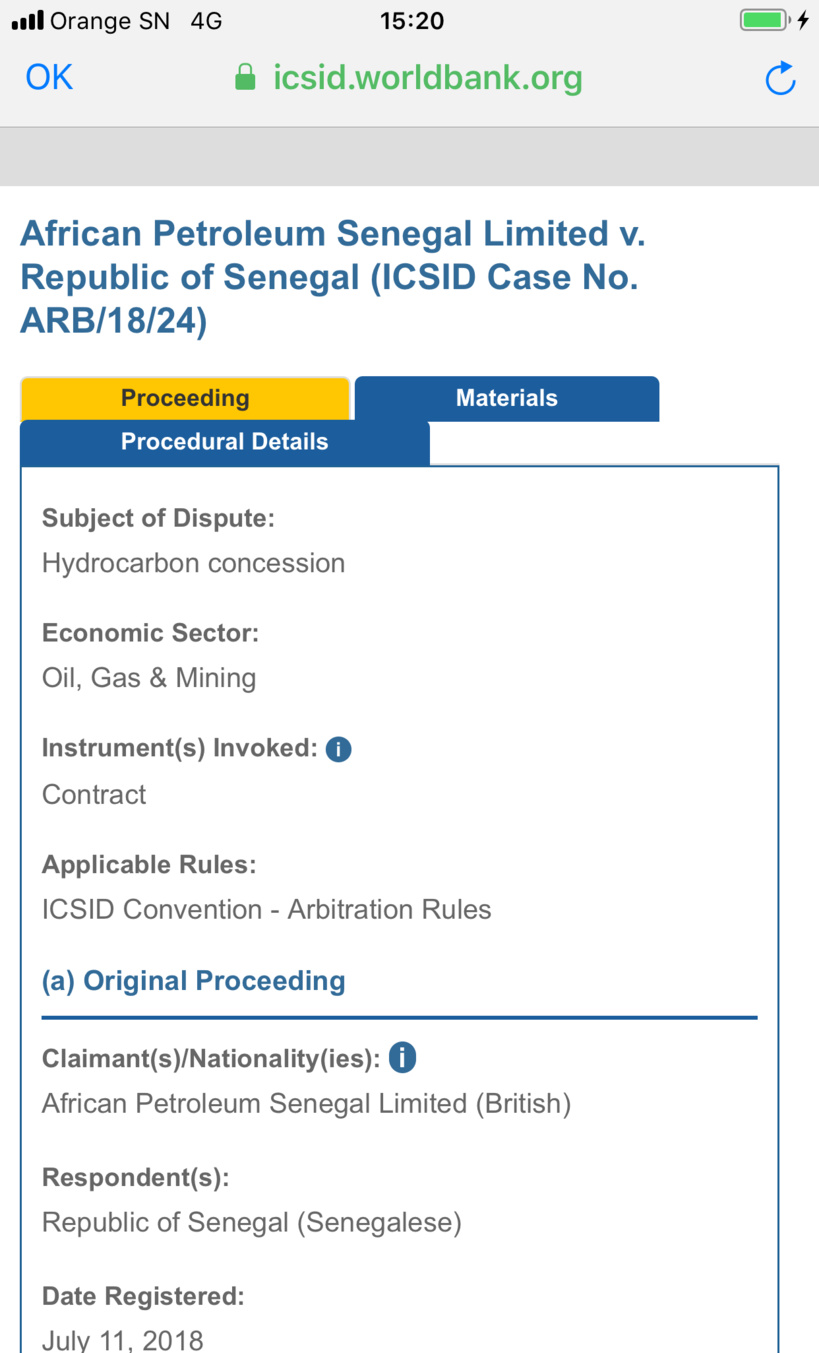Tap respondent Republic of Senegal (Senegalese)
The width and height of the screenshot is (819, 1353).
pyautogui.click(x=252, y=1222)
